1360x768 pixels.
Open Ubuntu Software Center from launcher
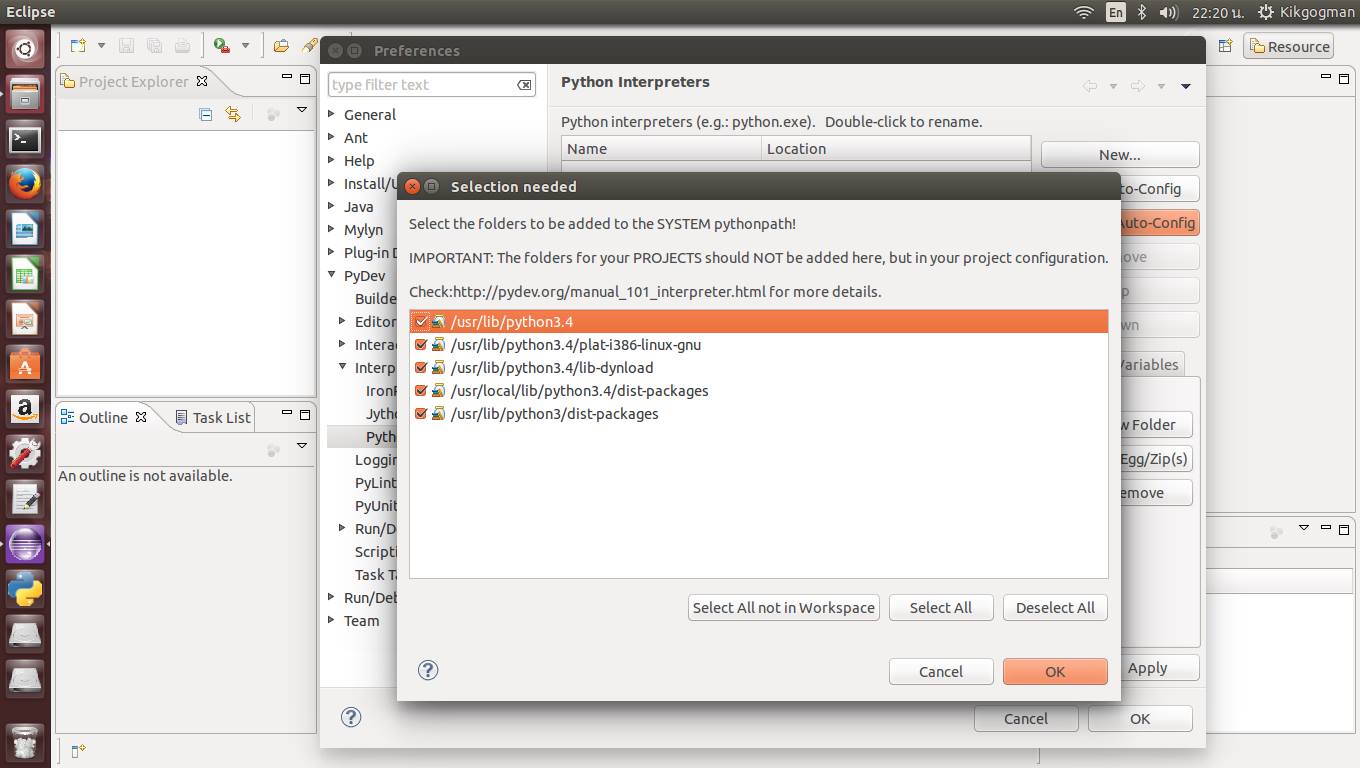click(x=25, y=366)
